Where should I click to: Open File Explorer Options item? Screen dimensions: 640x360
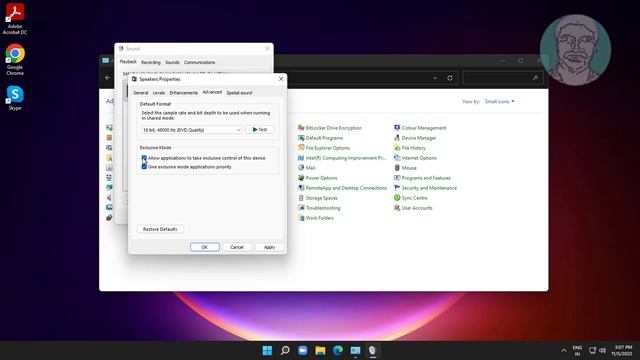click(324, 148)
